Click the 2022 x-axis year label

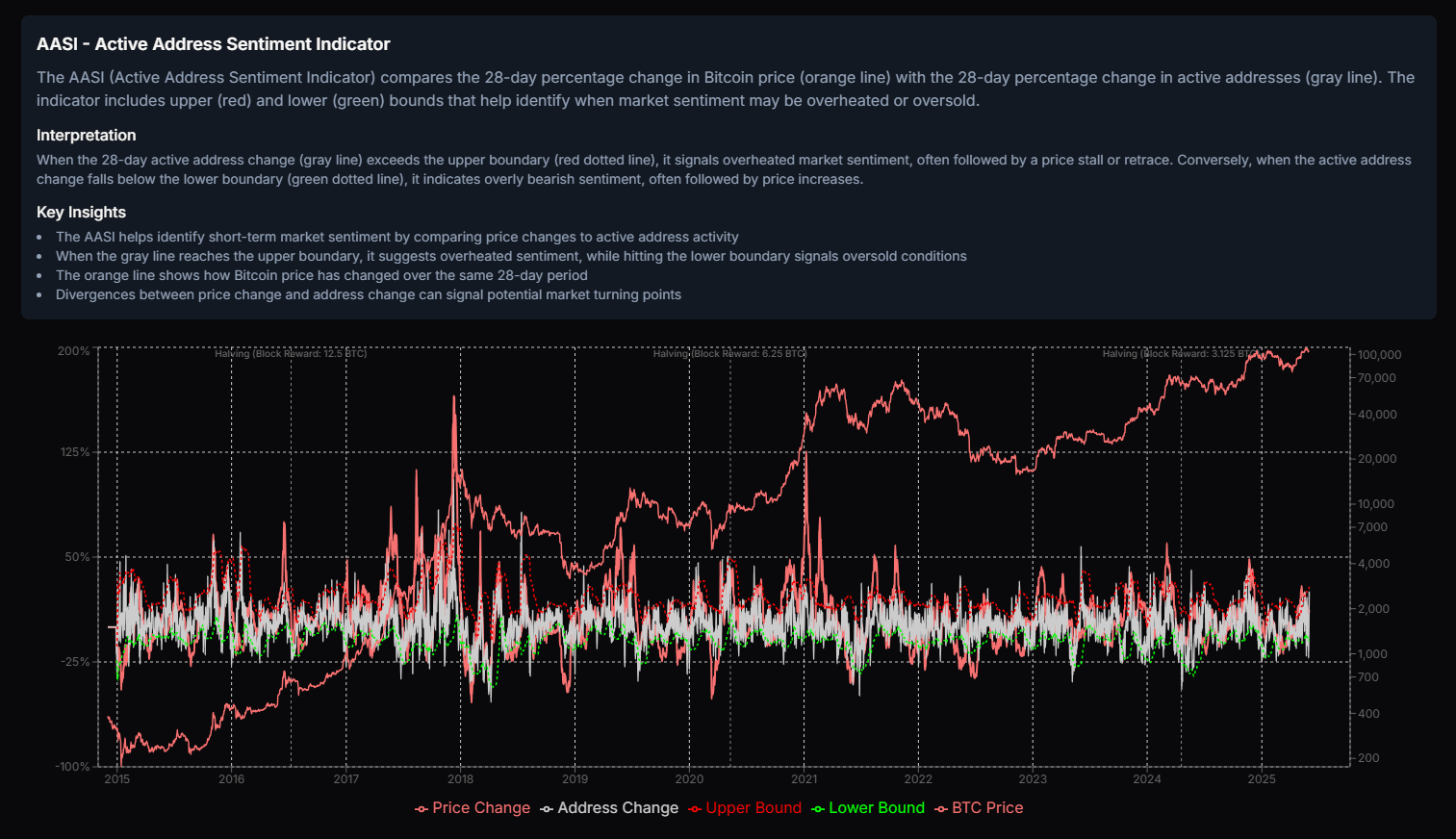pos(918,779)
